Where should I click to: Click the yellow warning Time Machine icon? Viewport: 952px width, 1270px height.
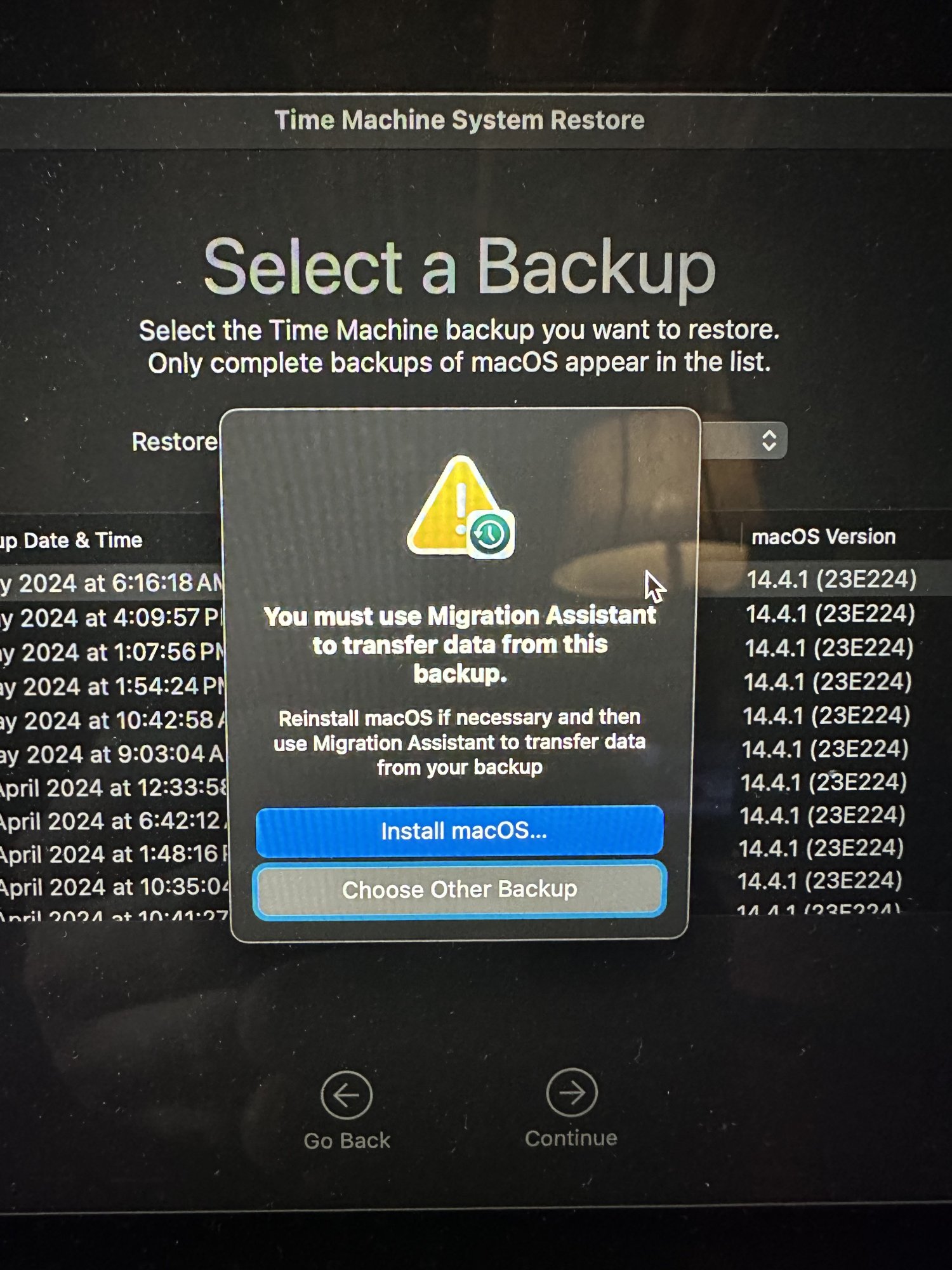461,507
